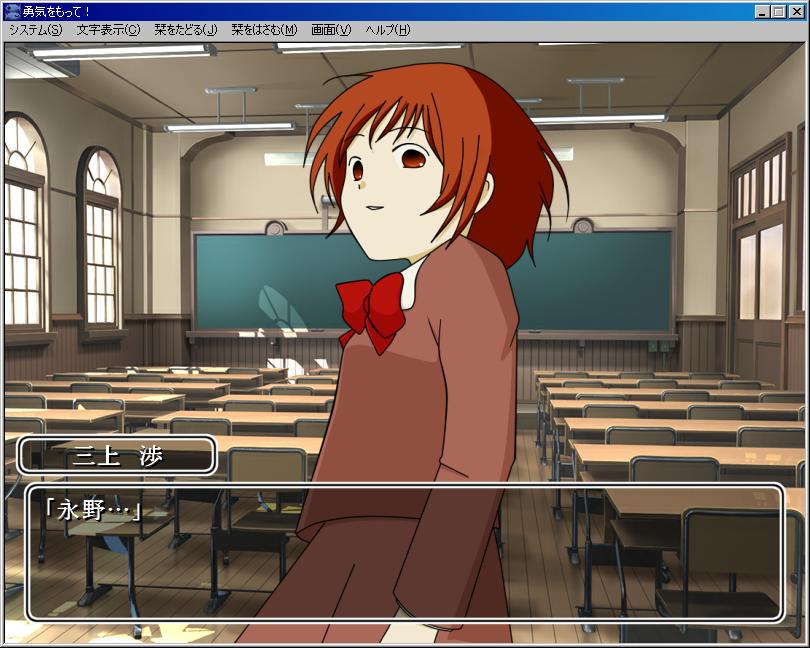
Task: Close the 勇気をもって！ window
Action: point(795,11)
